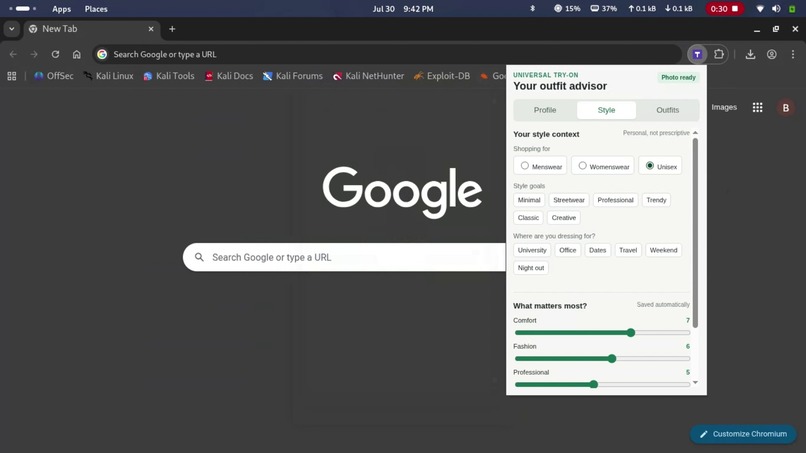806x453 pixels.
Task: Open the Universal Try-On extension icon
Action: pos(697,54)
